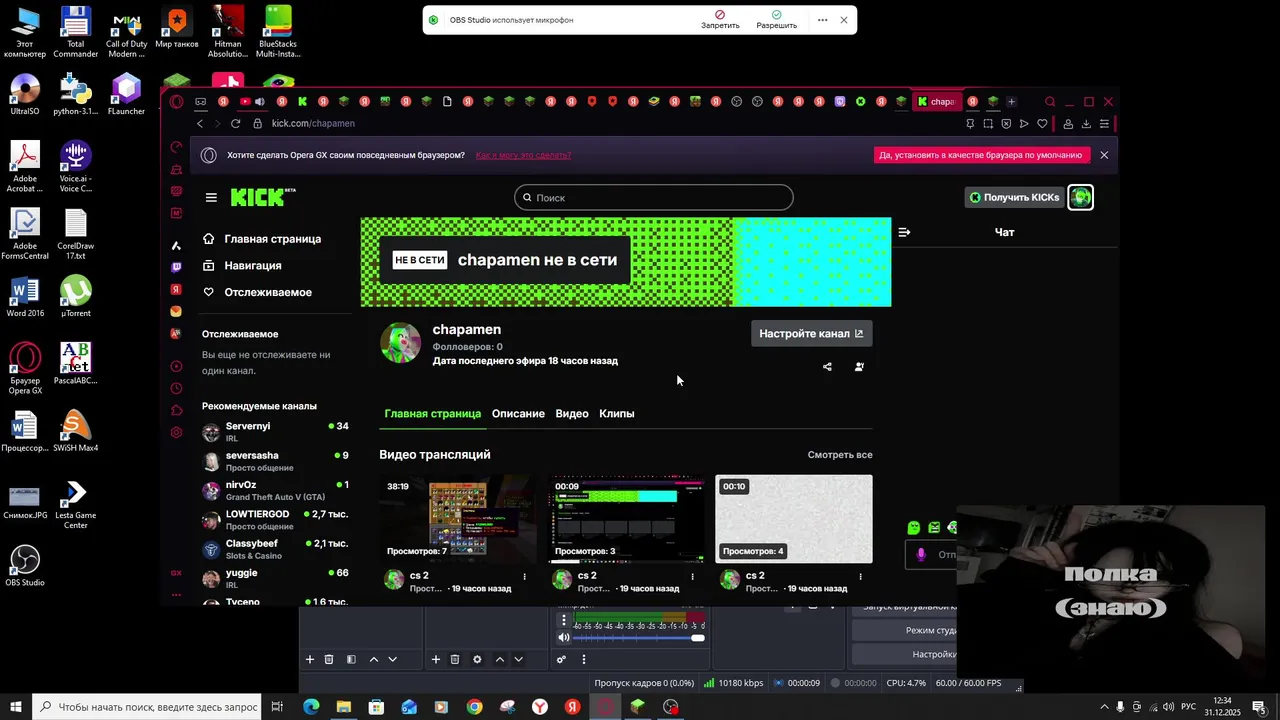Switch to the Клипы tab

[617, 414]
